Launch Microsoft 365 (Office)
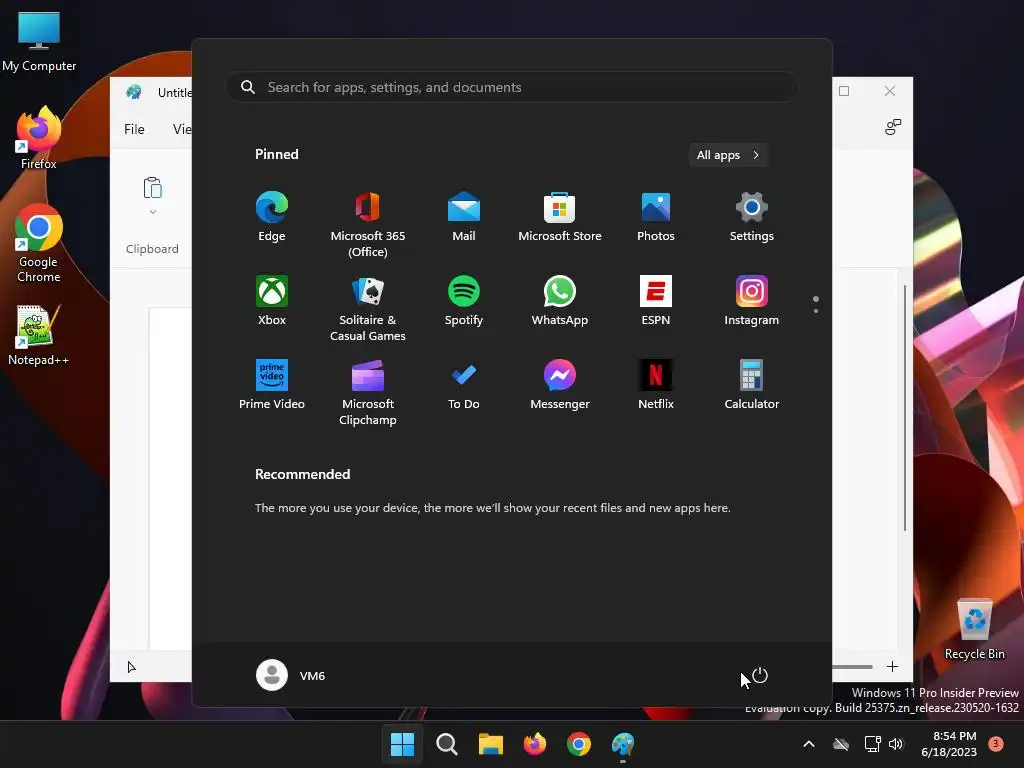The height and width of the screenshot is (768, 1024). pyautogui.click(x=368, y=225)
